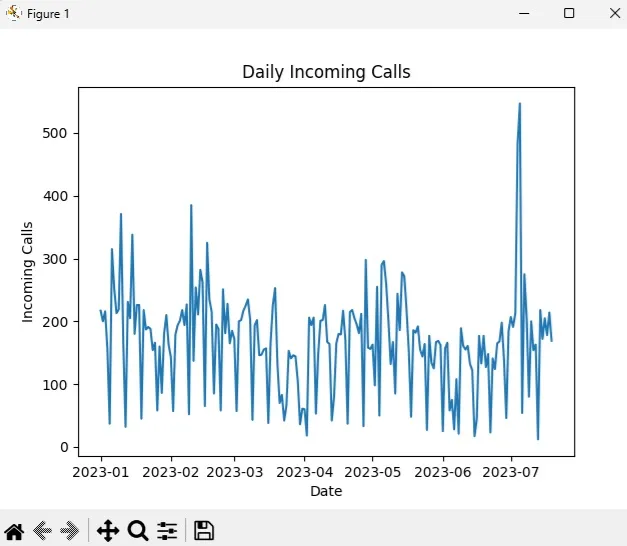Screen dimensions: 627x546
Task: Click the Figure 1 window icon
Action: click(x=13, y=13)
